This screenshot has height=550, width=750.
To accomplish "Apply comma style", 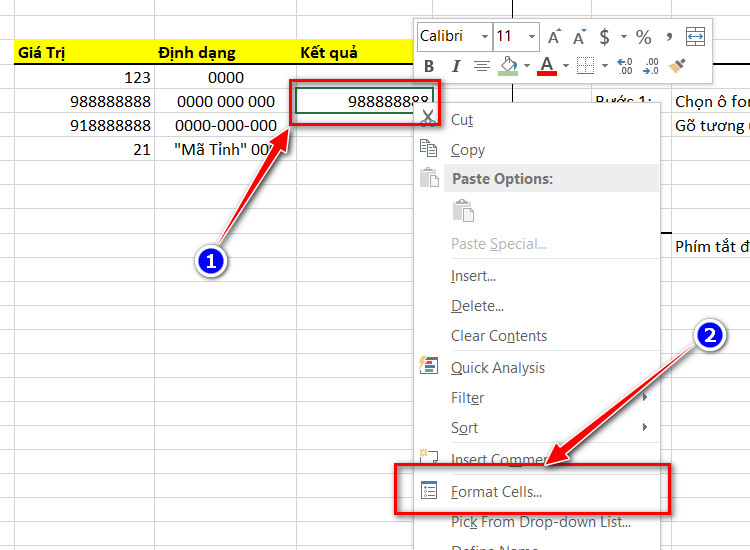I will click(x=669, y=36).
